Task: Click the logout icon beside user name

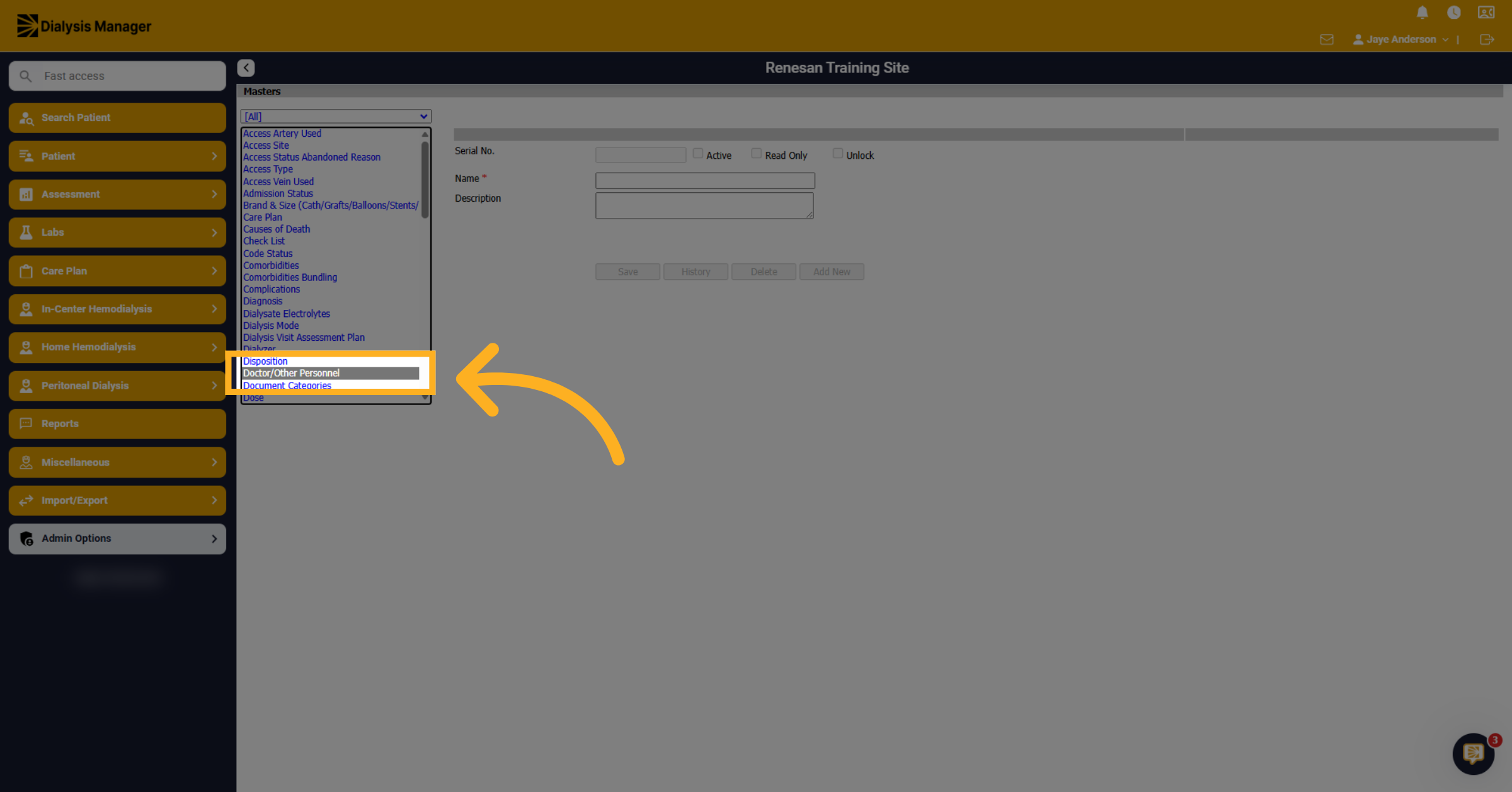Action: tap(1487, 40)
